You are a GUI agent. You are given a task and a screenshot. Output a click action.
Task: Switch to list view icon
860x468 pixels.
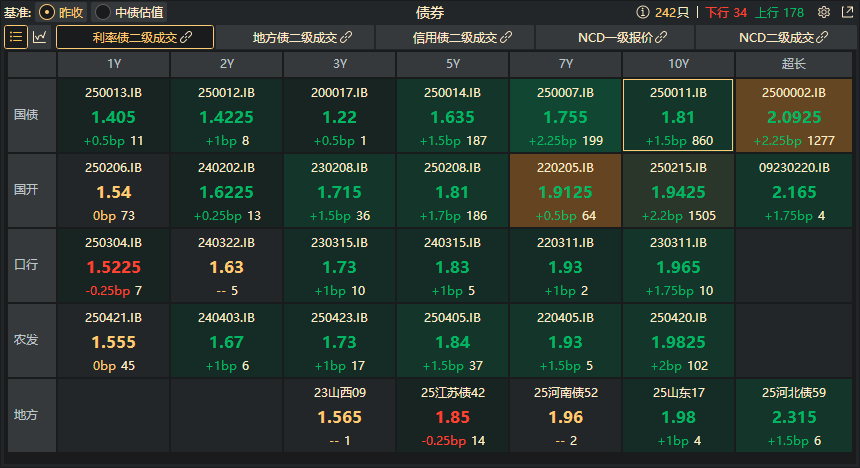point(16,37)
